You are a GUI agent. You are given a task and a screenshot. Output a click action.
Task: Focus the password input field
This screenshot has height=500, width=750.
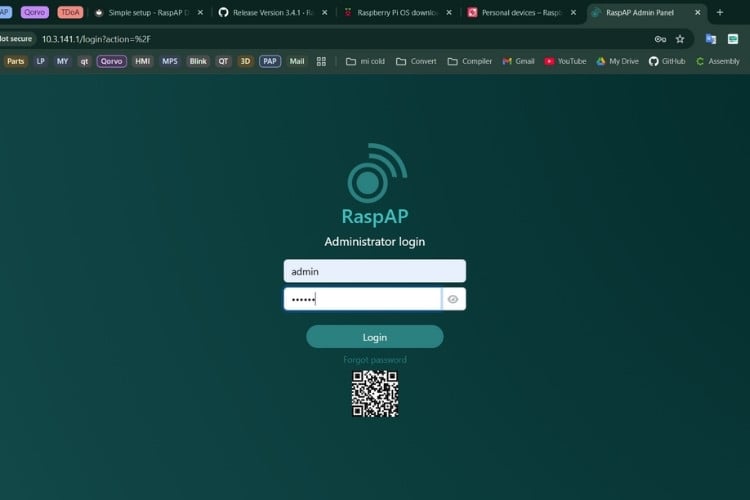[363, 299]
